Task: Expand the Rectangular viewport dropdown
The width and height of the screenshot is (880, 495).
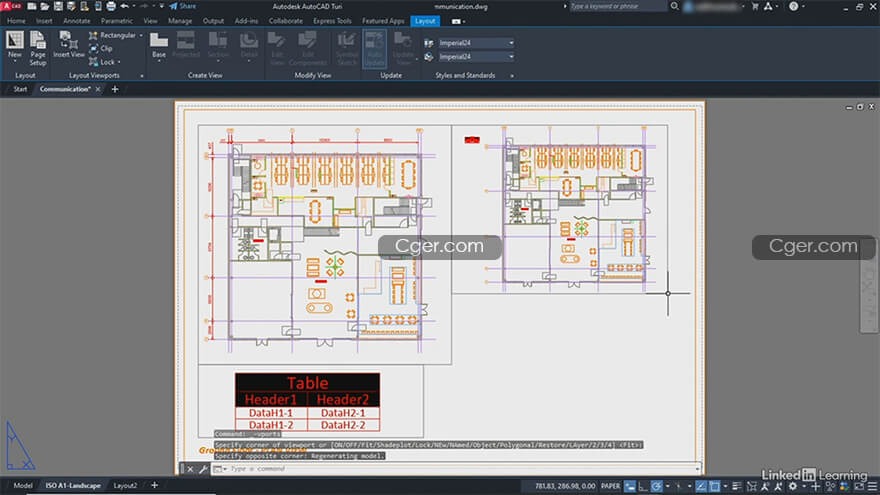Action: coord(141,35)
